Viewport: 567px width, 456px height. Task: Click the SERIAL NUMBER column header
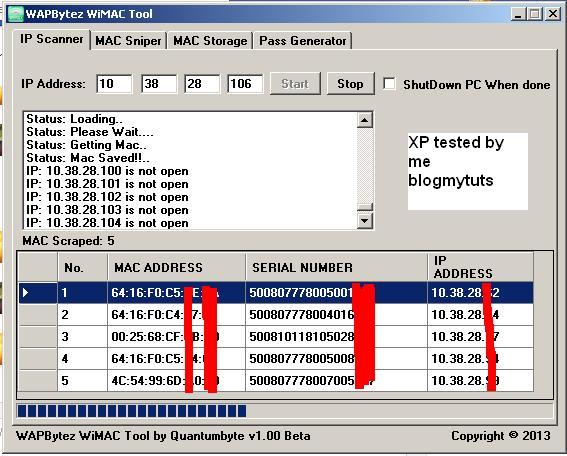coord(336,267)
